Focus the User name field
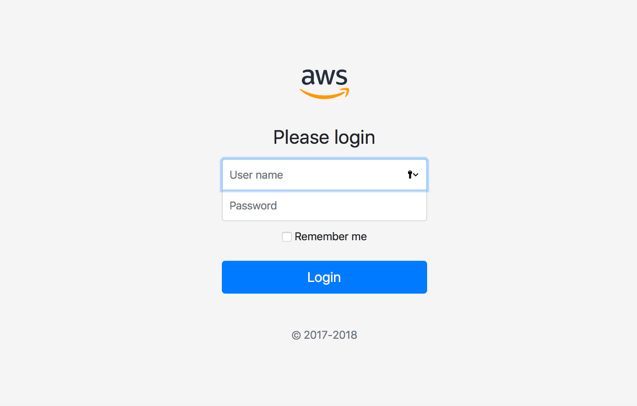 [x=324, y=175]
